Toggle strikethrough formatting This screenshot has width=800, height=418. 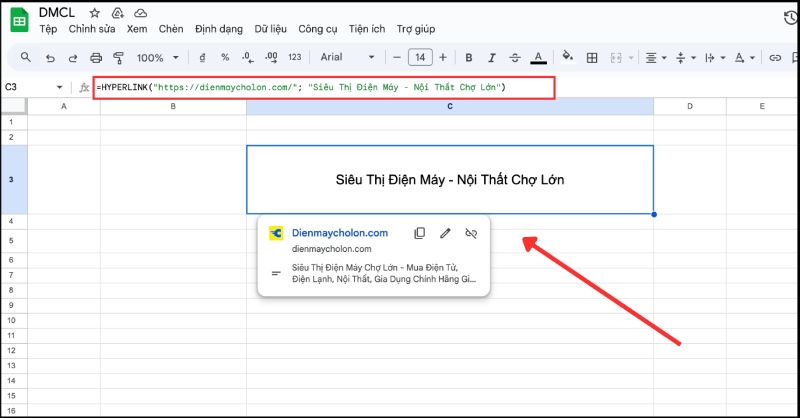pyautogui.click(x=515, y=58)
